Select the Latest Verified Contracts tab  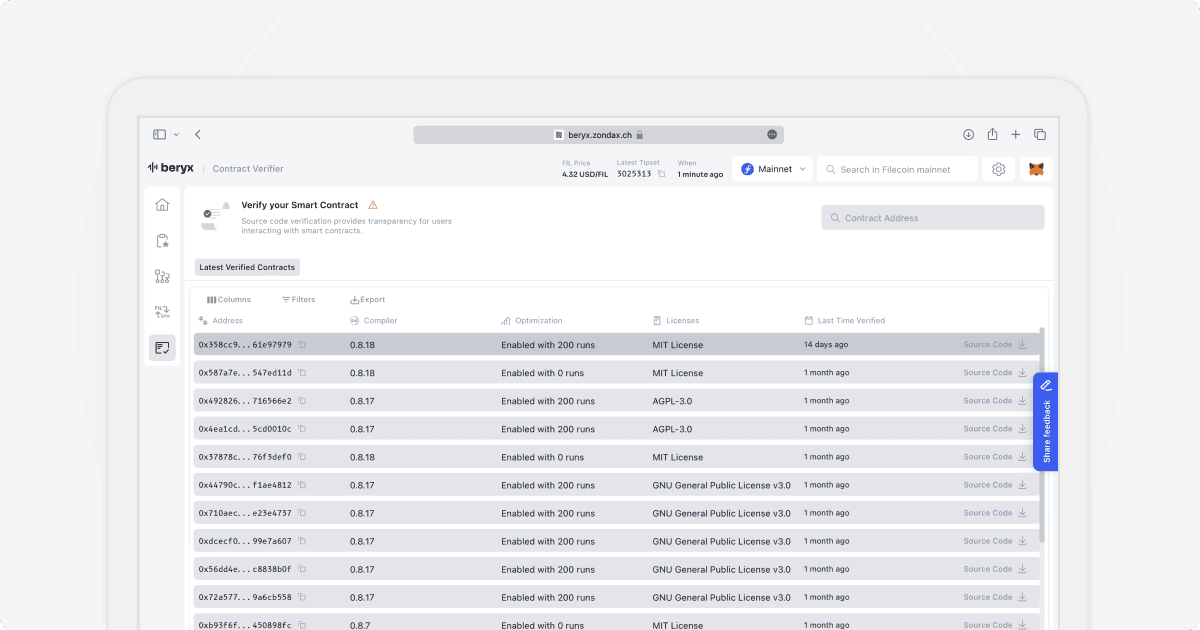(247, 267)
